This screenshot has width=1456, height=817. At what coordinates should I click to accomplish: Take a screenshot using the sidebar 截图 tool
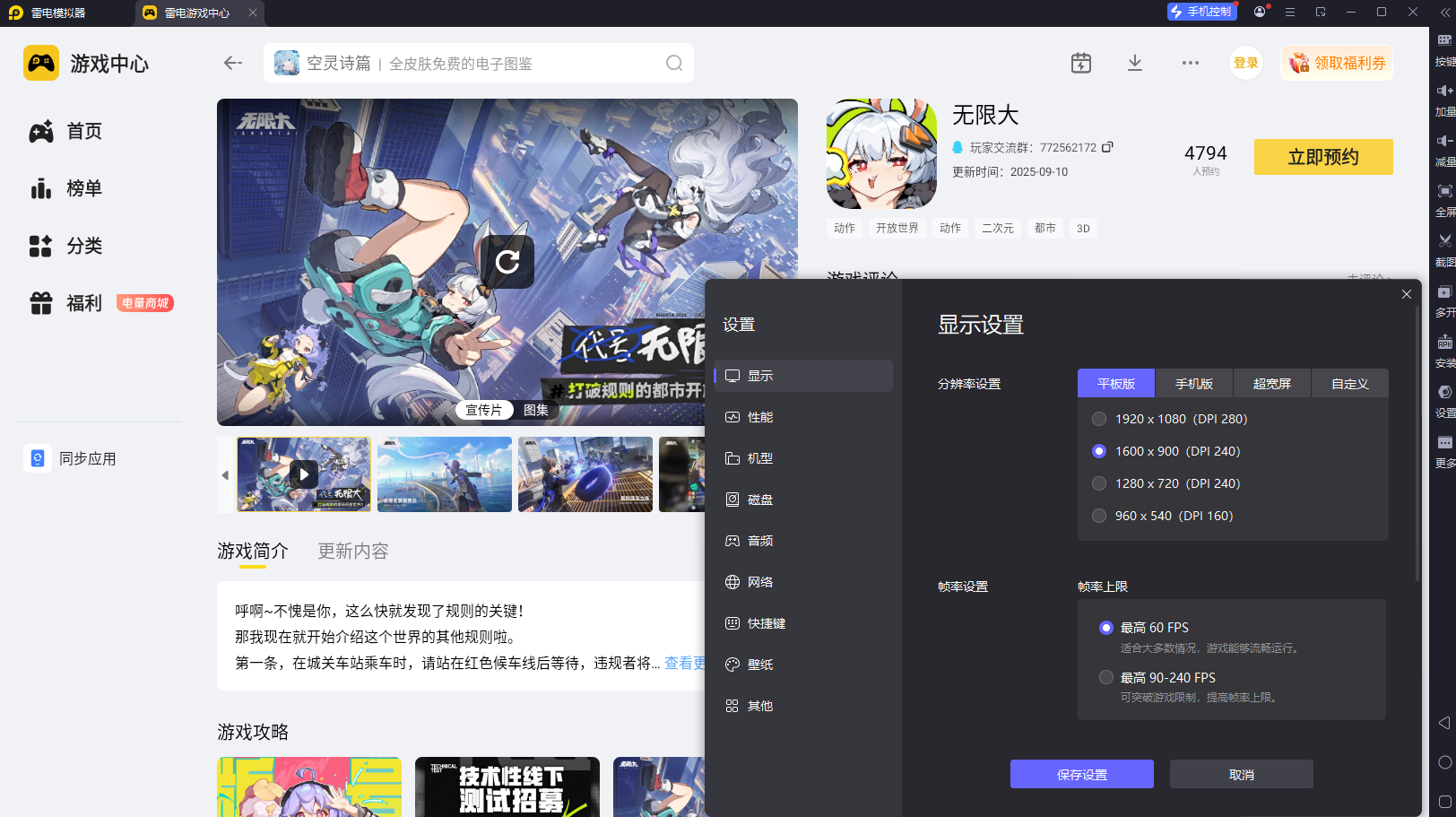1443,240
